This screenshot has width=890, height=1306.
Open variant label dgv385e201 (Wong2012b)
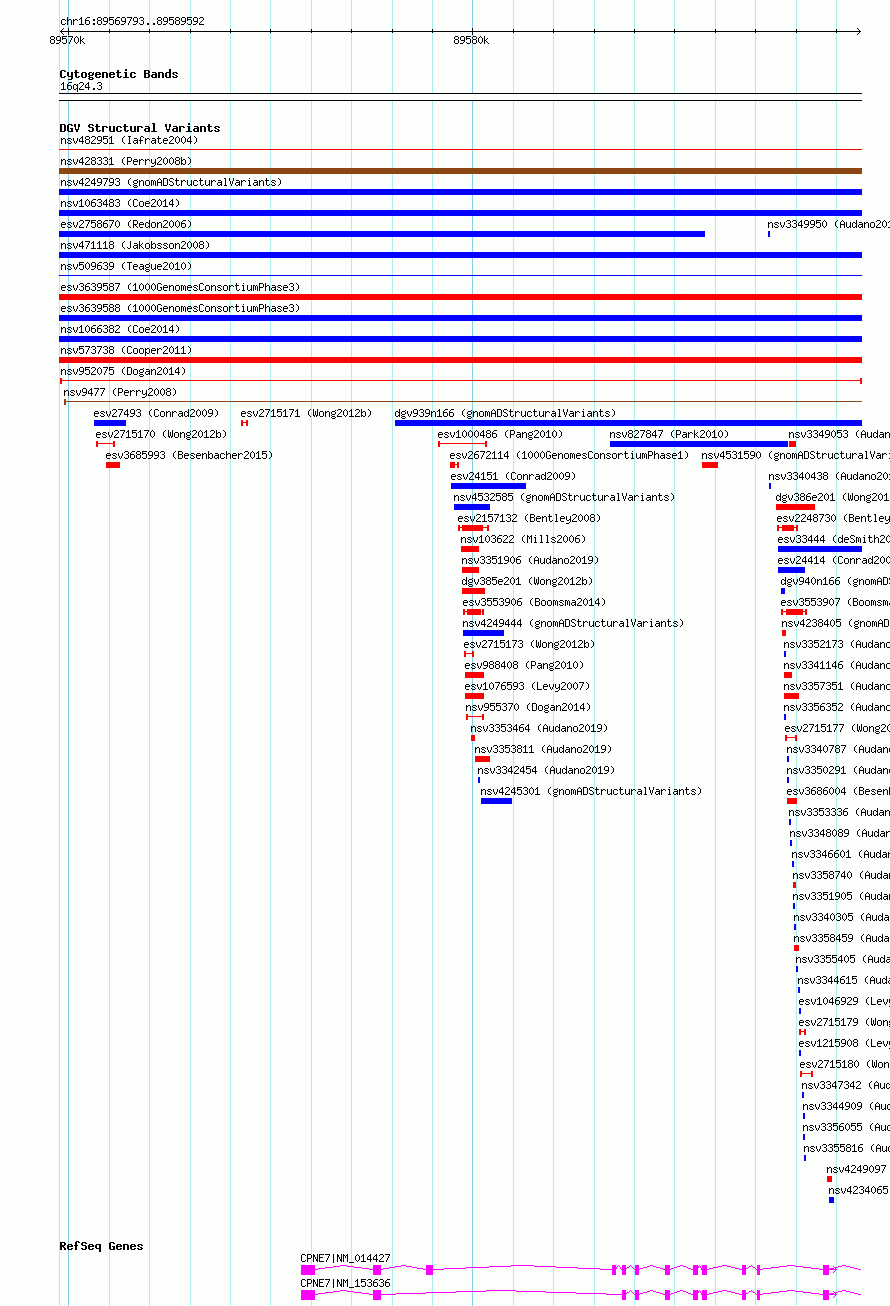click(527, 581)
